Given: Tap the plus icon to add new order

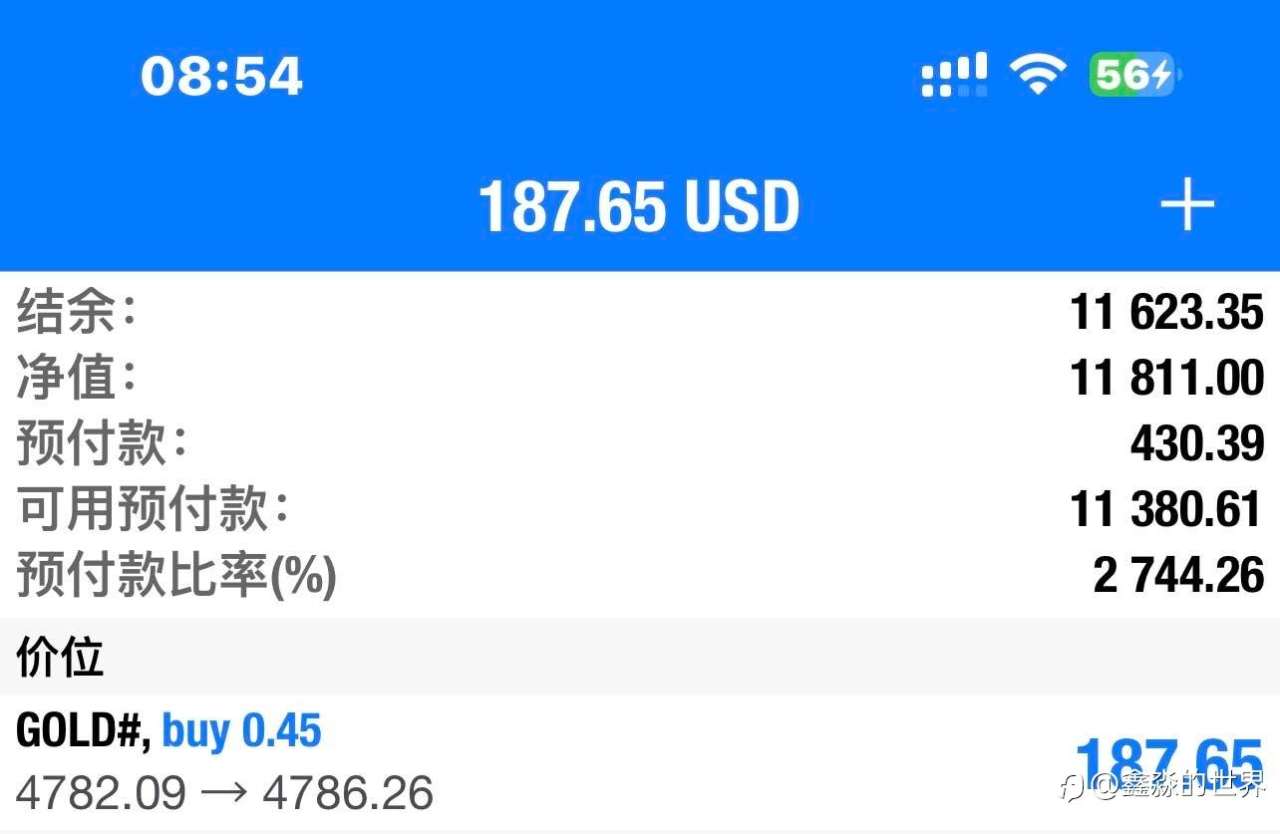Looking at the screenshot, I should 1187,207.
